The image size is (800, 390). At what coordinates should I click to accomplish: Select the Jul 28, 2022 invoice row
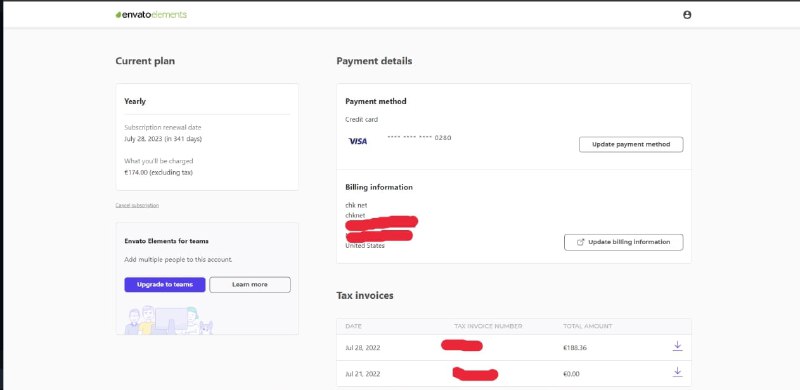514,348
